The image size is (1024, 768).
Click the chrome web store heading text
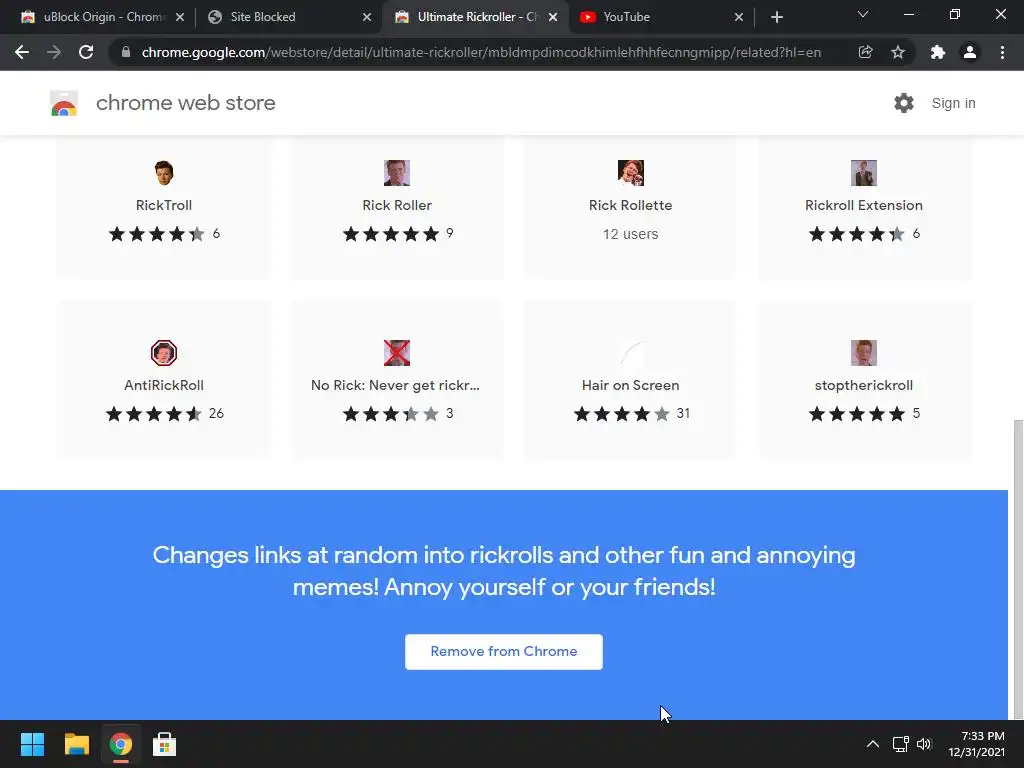tap(185, 103)
